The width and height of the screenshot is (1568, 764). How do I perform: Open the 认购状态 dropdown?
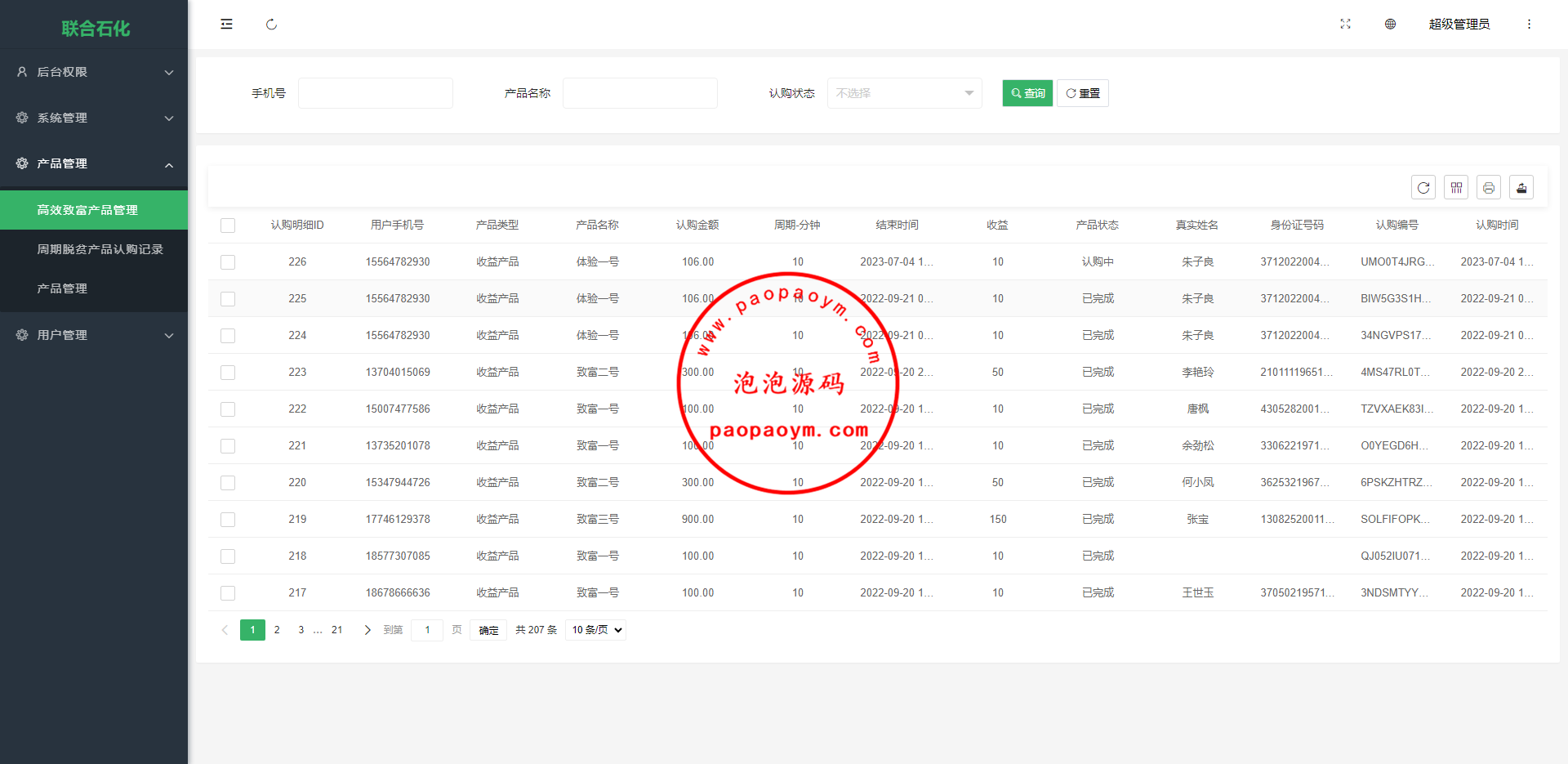coord(904,93)
